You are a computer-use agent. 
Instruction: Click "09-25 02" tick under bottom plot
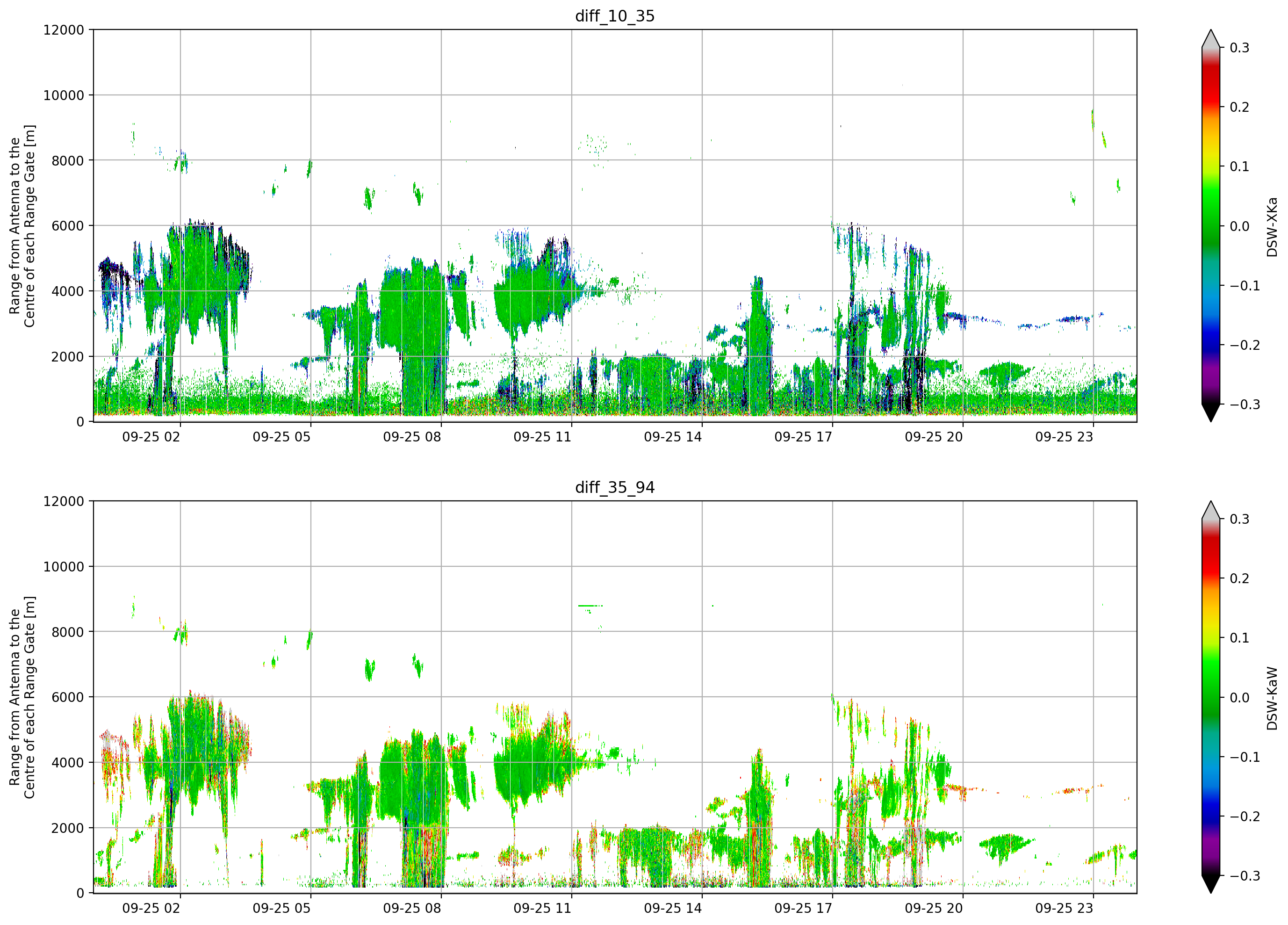pos(151,909)
